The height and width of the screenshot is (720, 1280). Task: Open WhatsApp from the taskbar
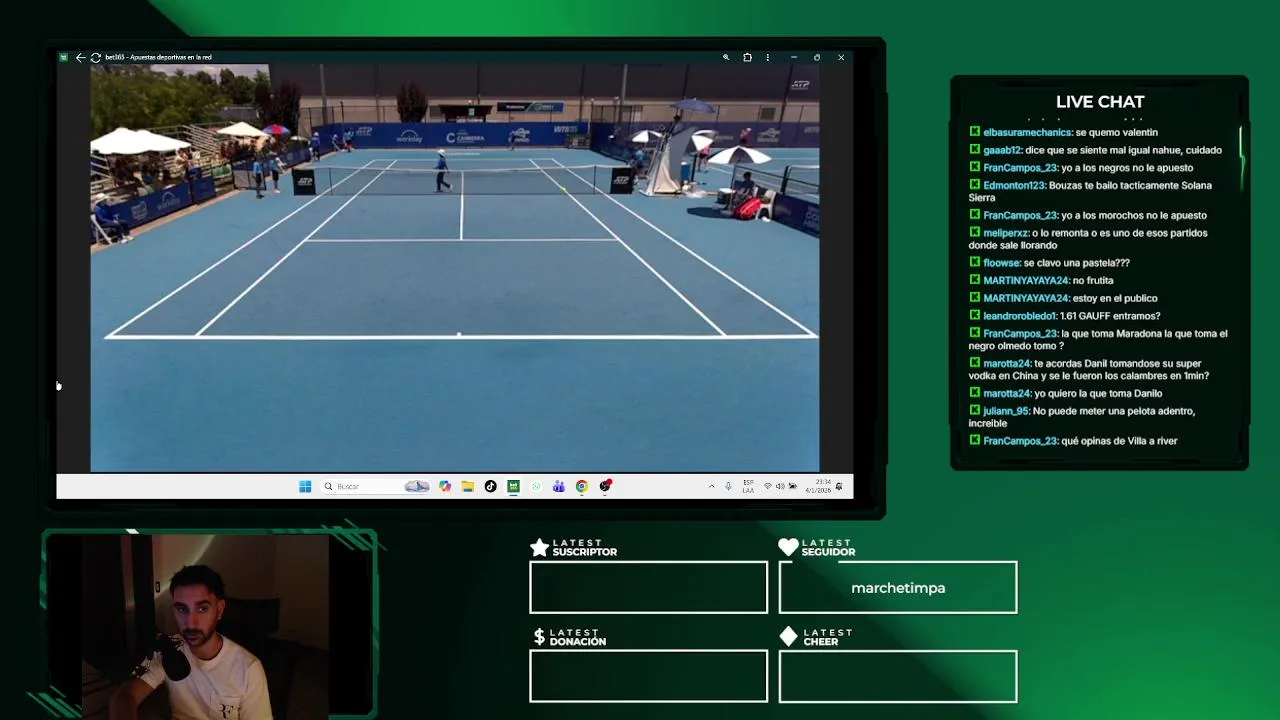[536, 486]
